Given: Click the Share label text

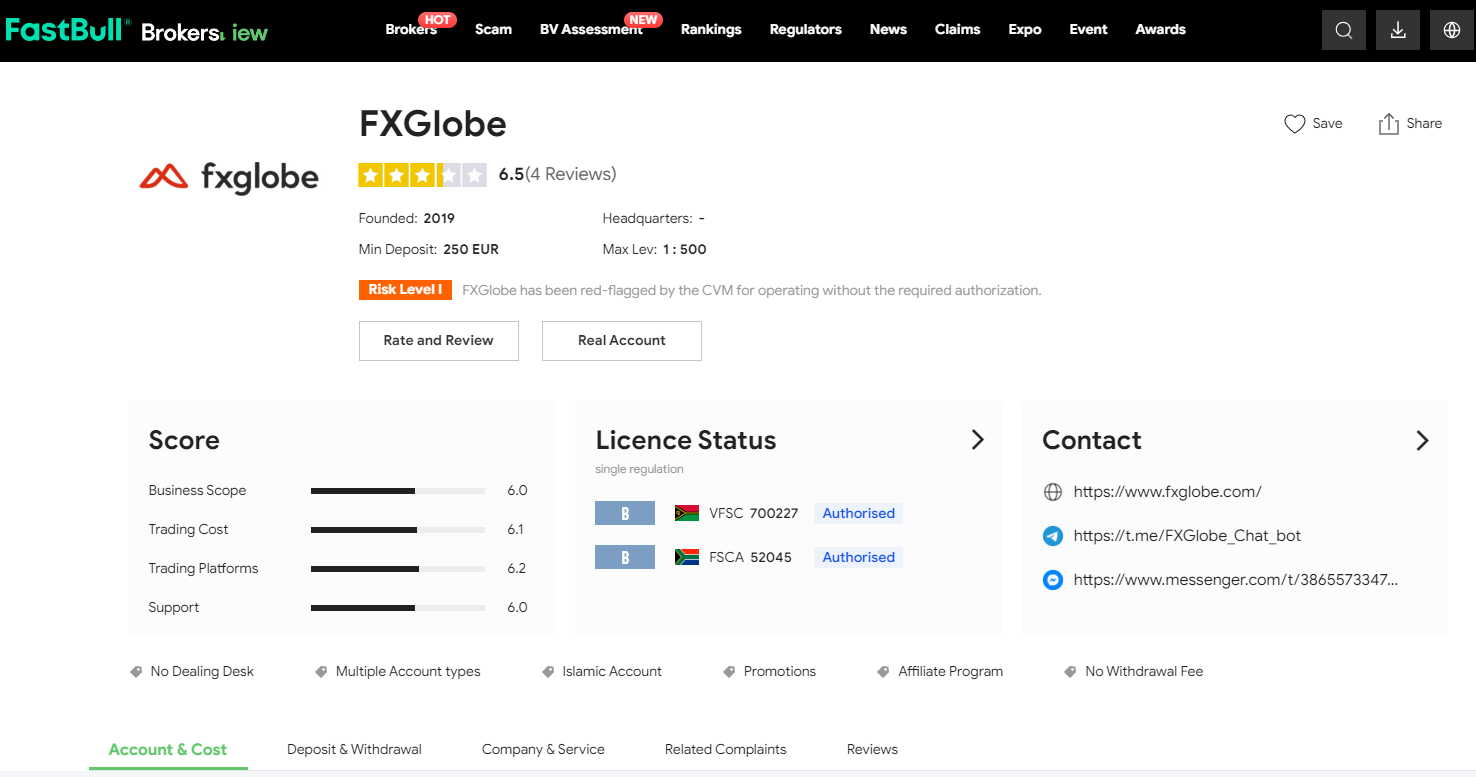Looking at the screenshot, I should click(1424, 124).
